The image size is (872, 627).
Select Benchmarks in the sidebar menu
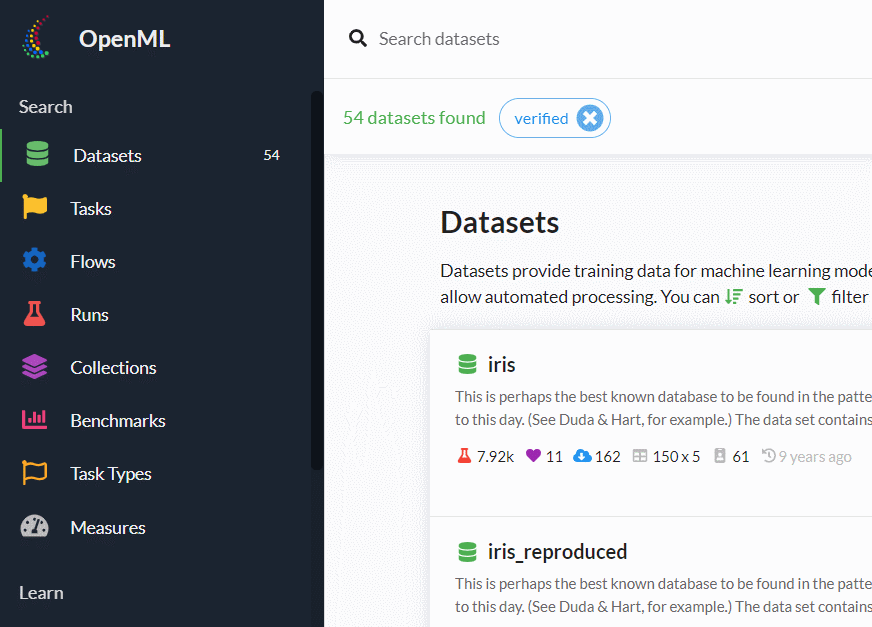[118, 421]
